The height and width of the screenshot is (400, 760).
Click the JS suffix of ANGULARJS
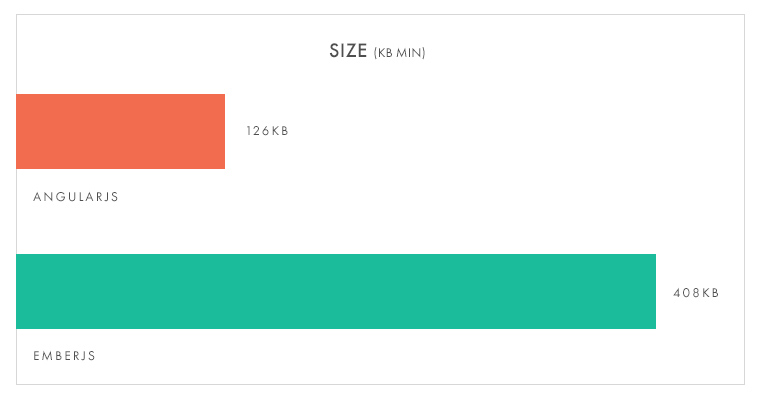(x=112, y=196)
